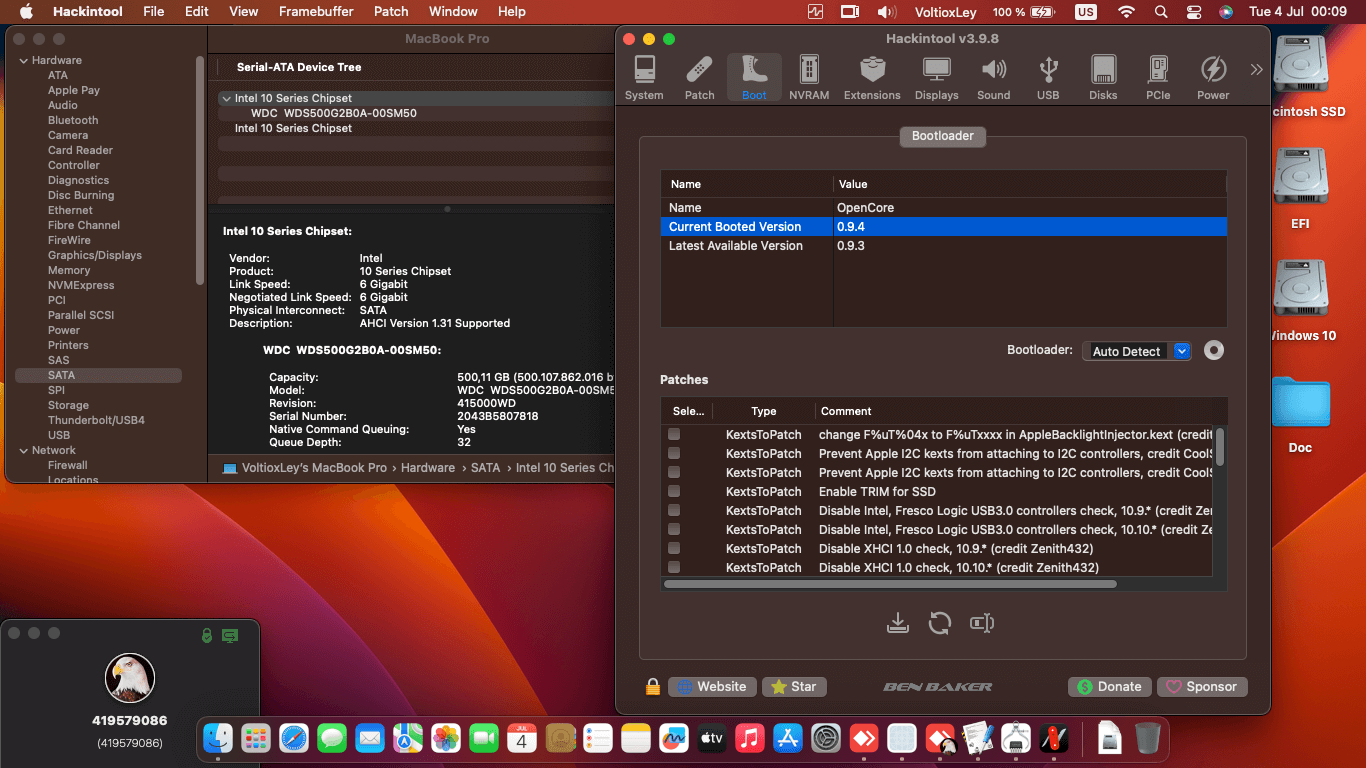Click the Type column header in Patches
The width and height of the screenshot is (1366, 768).
[764, 411]
